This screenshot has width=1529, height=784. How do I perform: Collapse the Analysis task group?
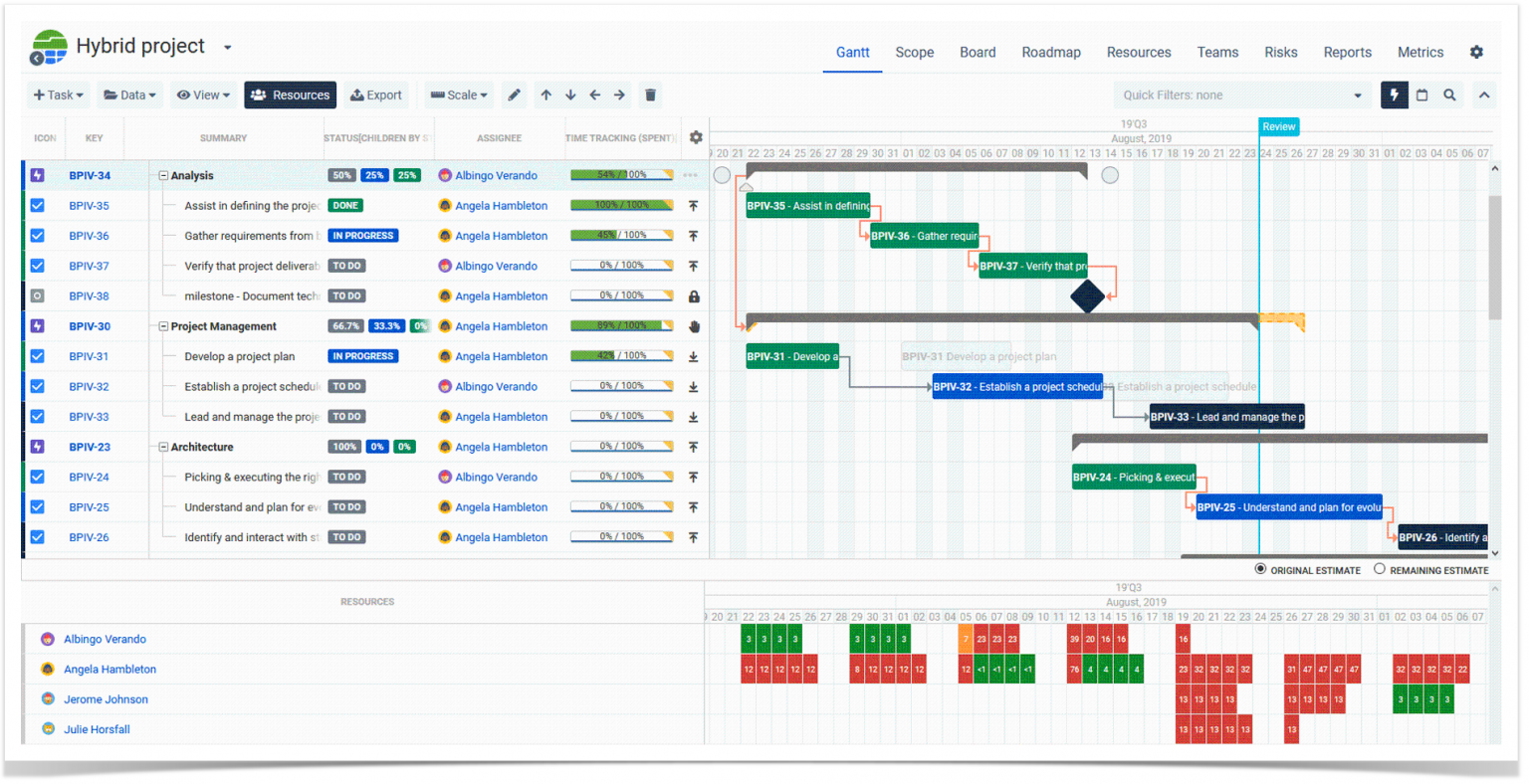161,175
